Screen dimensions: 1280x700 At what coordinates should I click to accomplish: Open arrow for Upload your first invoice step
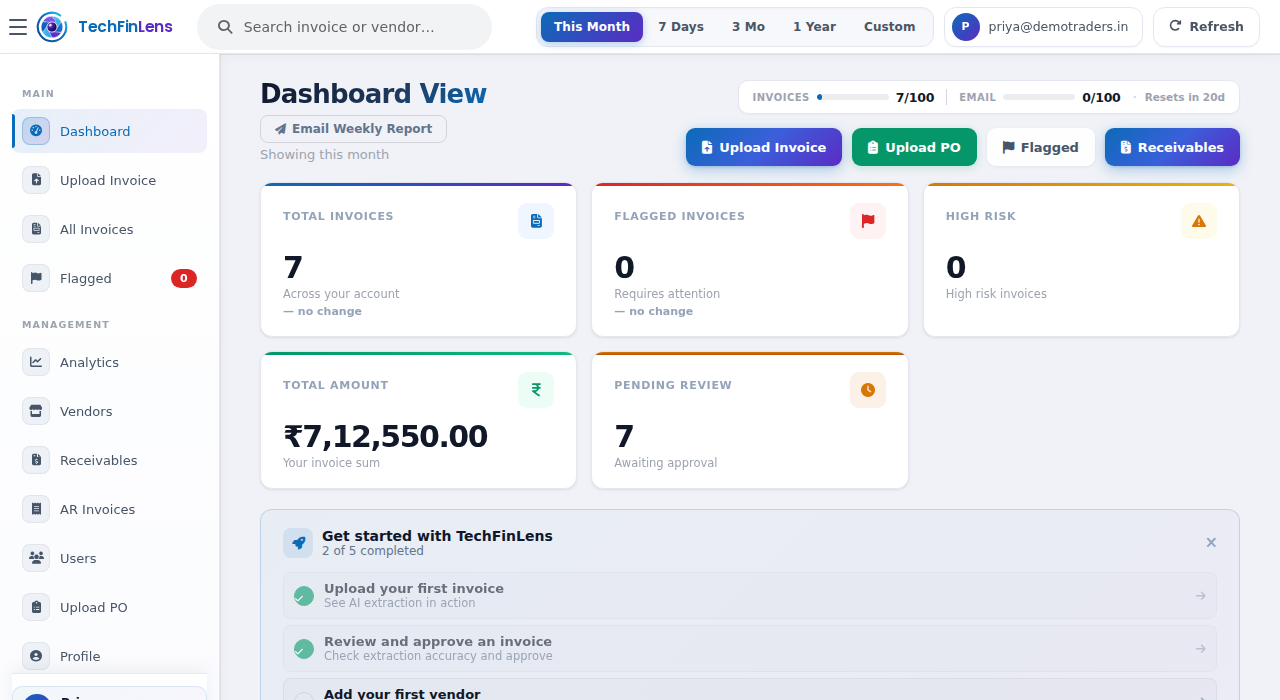1200,596
